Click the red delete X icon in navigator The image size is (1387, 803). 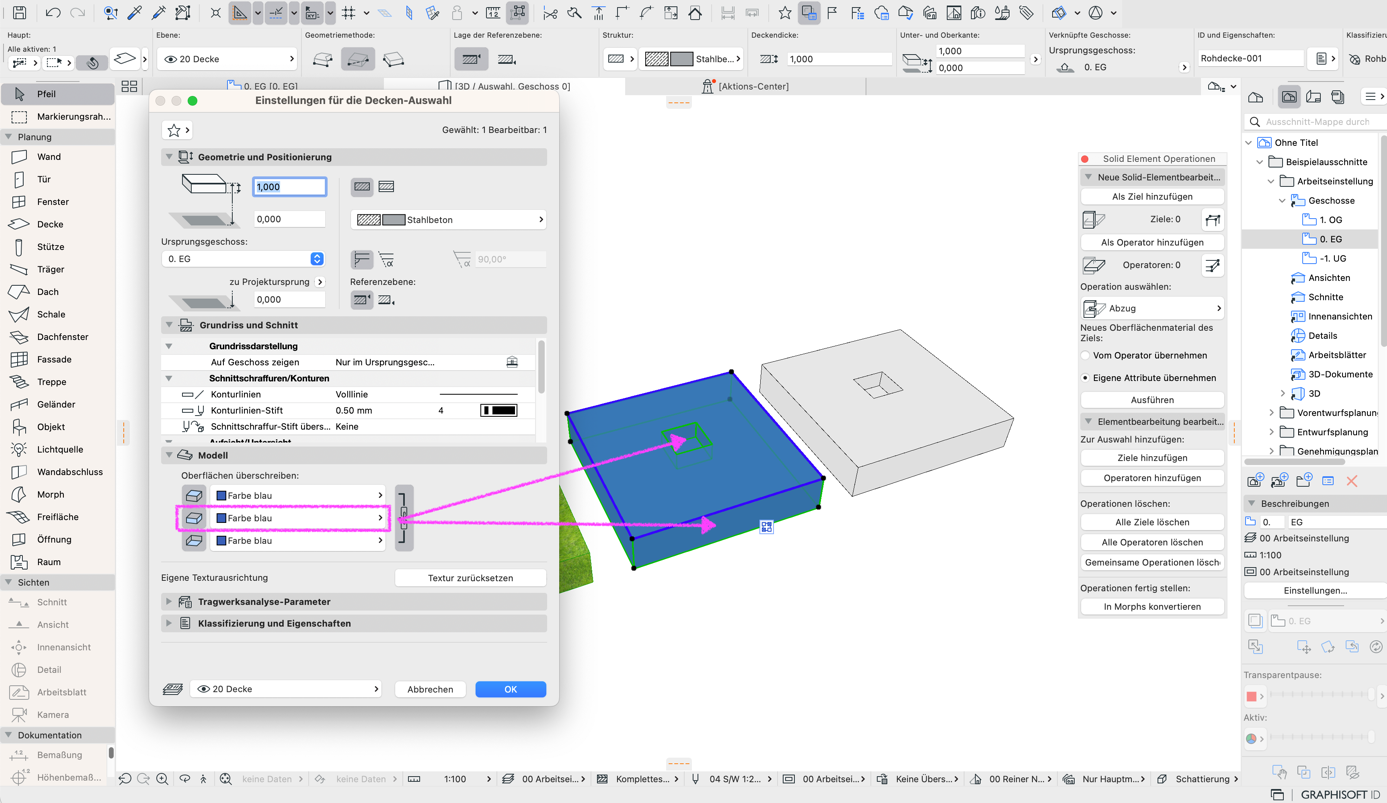point(1352,481)
